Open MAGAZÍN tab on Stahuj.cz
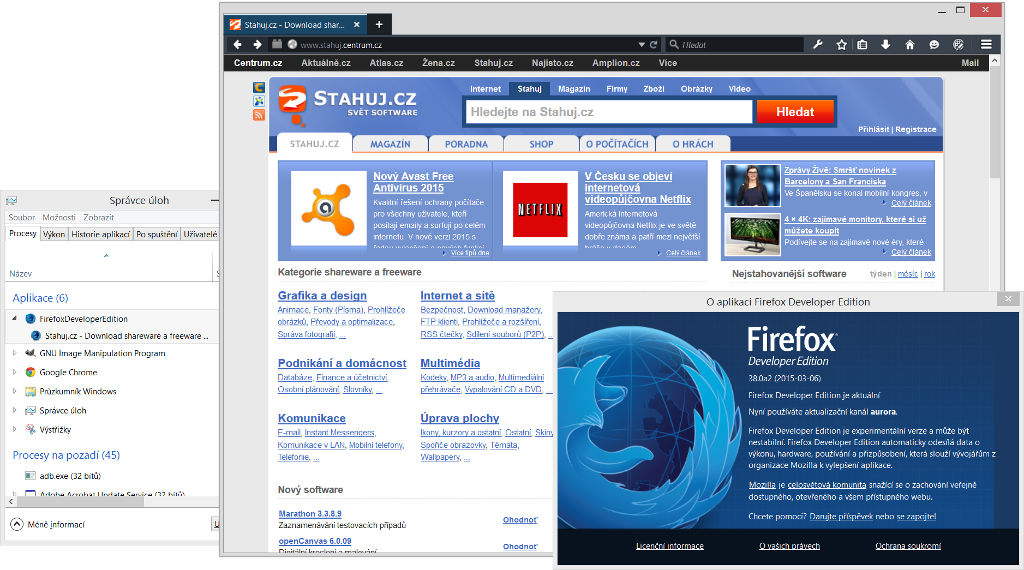 coord(391,144)
